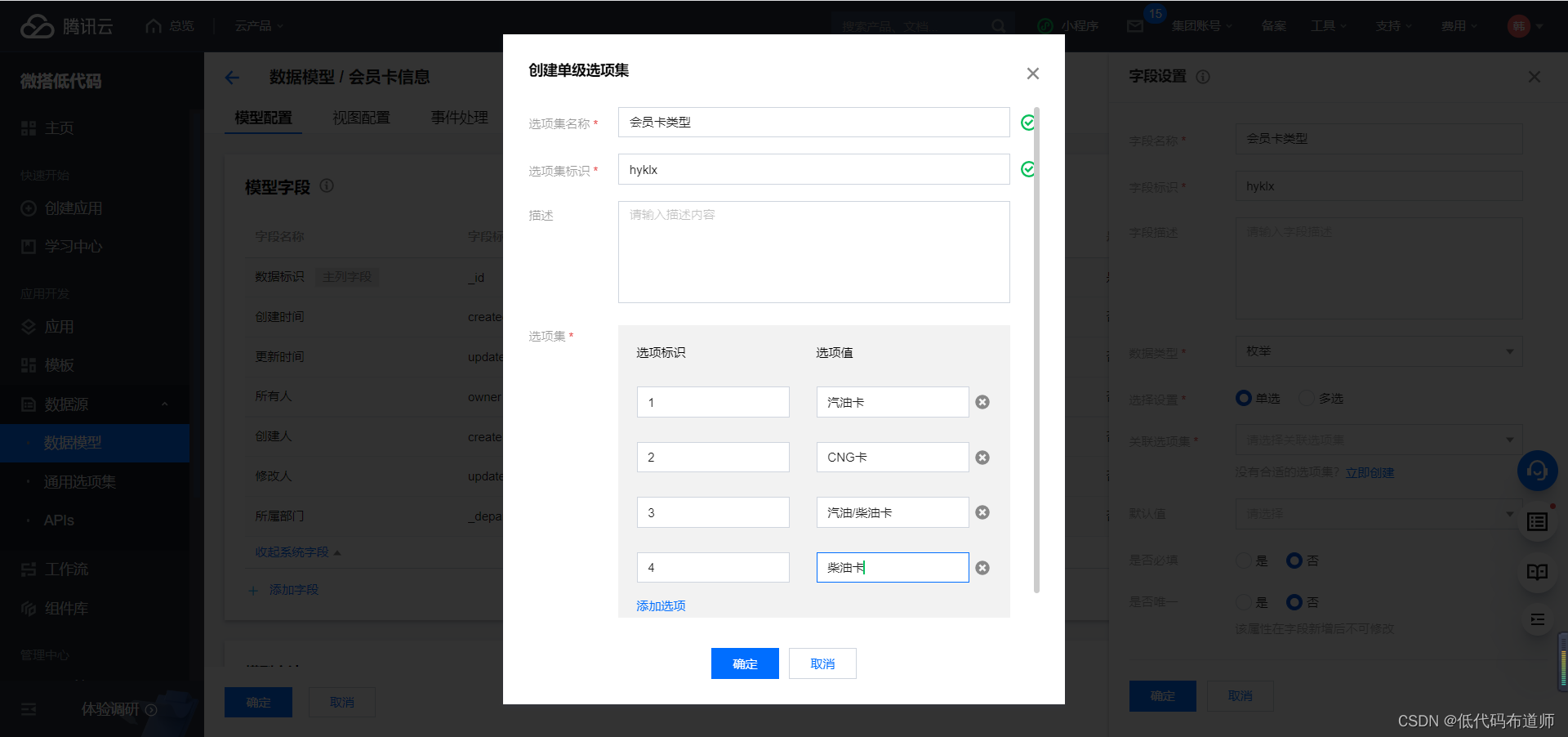Delete the 柴油卡 option row

point(982,568)
